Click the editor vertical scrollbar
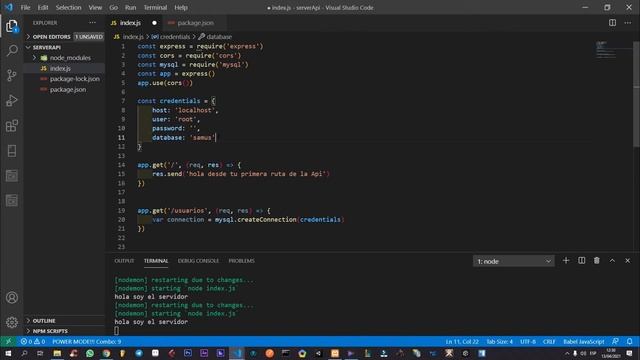 tap(636, 94)
